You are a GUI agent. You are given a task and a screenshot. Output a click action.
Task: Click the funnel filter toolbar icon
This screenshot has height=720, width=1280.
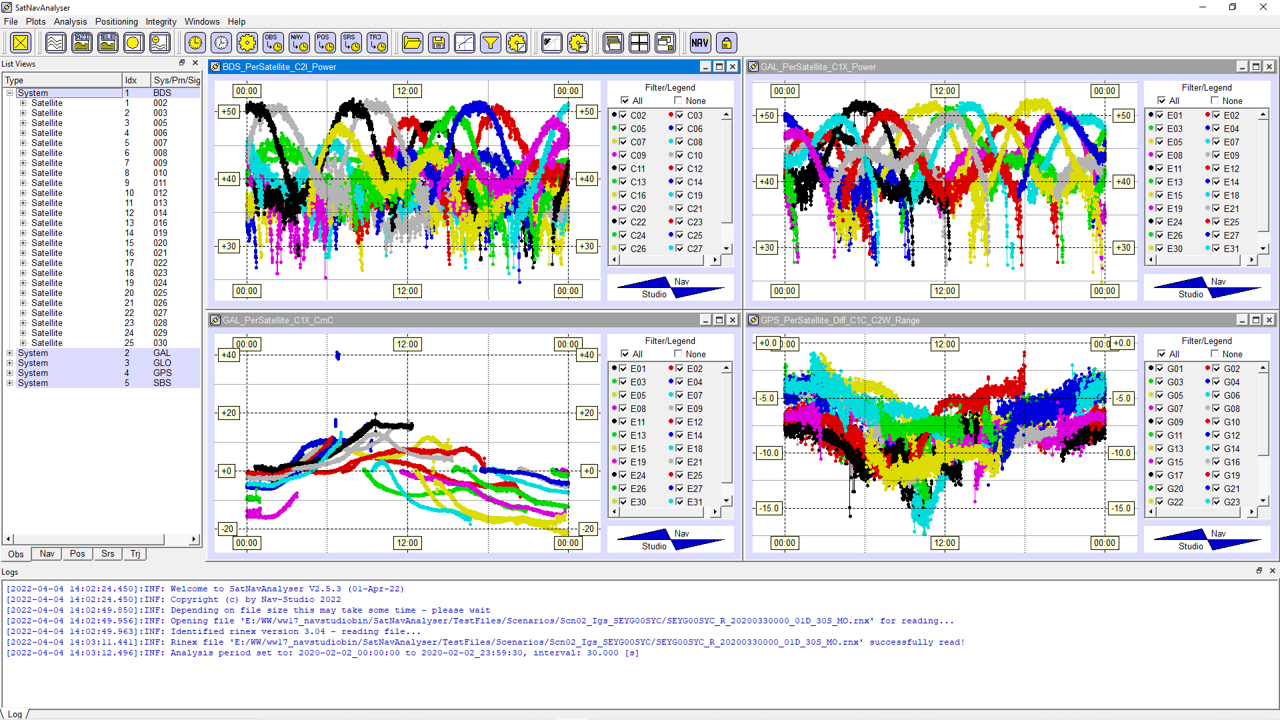490,43
